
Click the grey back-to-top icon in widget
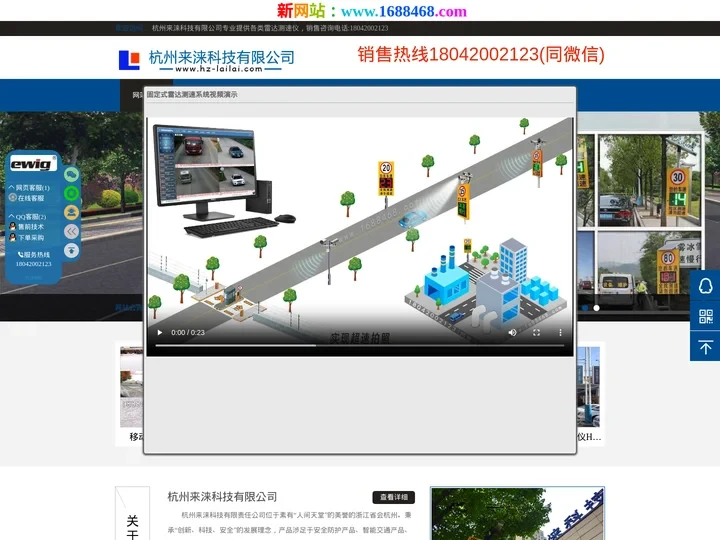coord(71,250)
